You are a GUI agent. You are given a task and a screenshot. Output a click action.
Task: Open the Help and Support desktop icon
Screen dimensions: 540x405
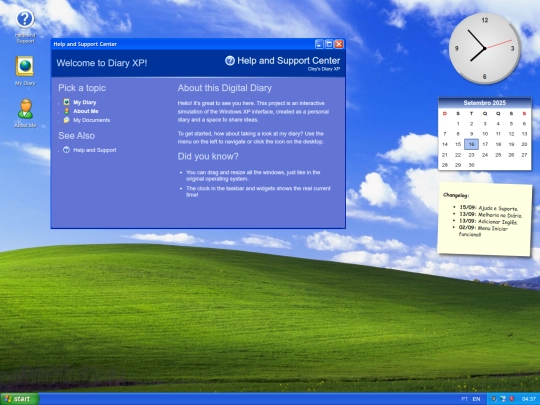(x=25, y=26)
